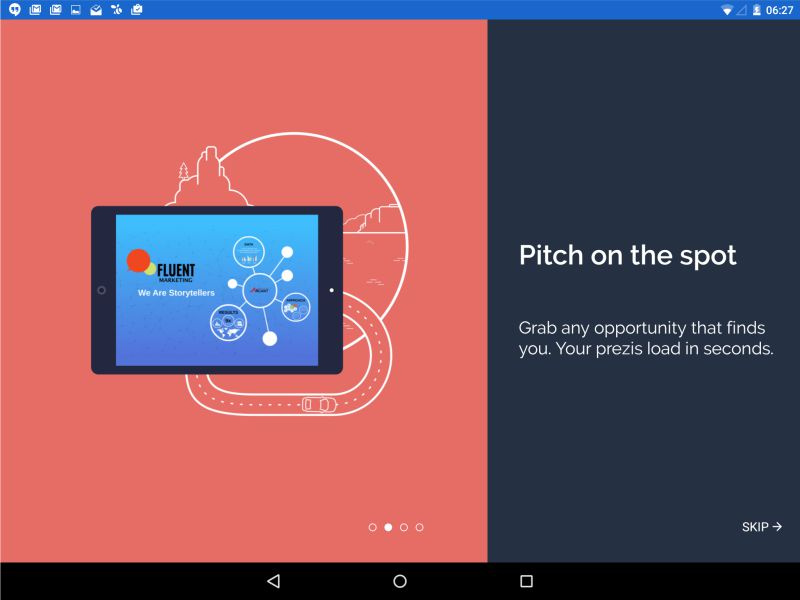Open the briefcase notification icon in status bar
The height and width of the screenshot is (600, 800).
coord(137,9)
